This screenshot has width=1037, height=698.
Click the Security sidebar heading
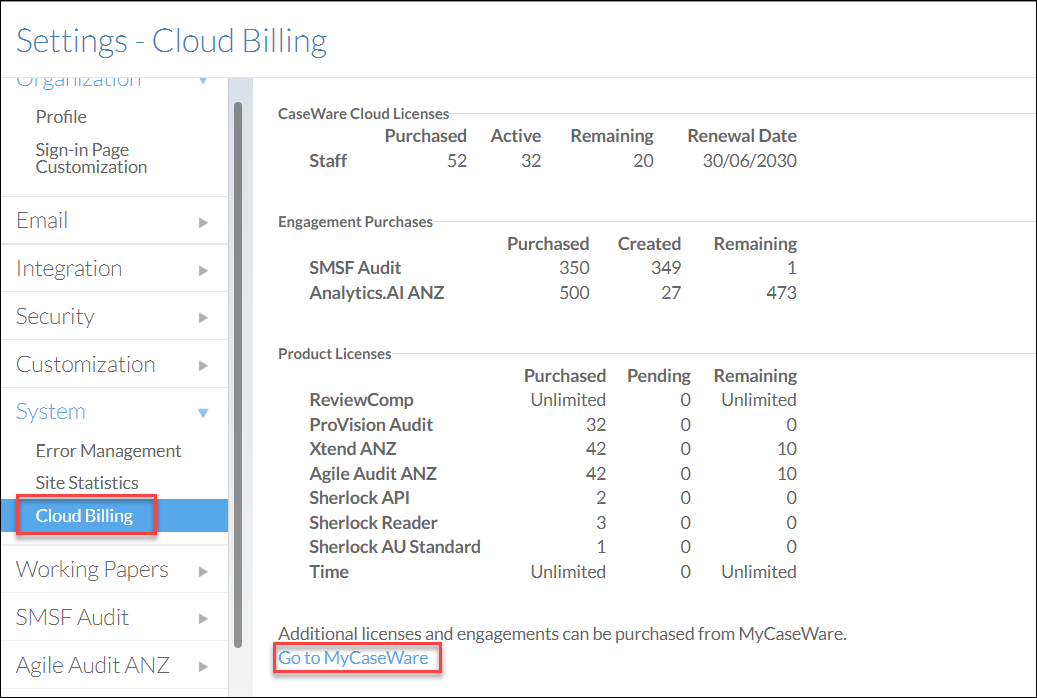[55, 316]
